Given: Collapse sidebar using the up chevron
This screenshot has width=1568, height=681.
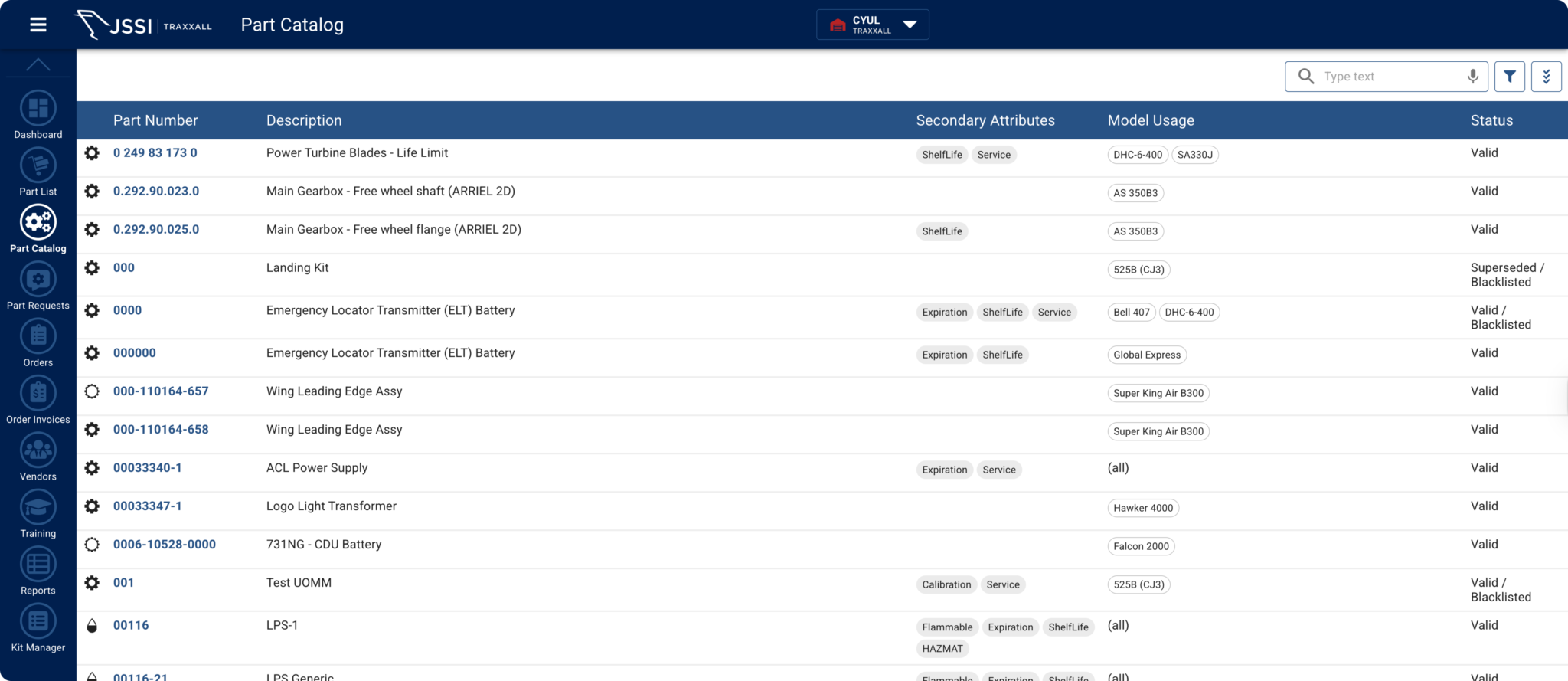Looking at the screenshot, I should coord(38,65).
